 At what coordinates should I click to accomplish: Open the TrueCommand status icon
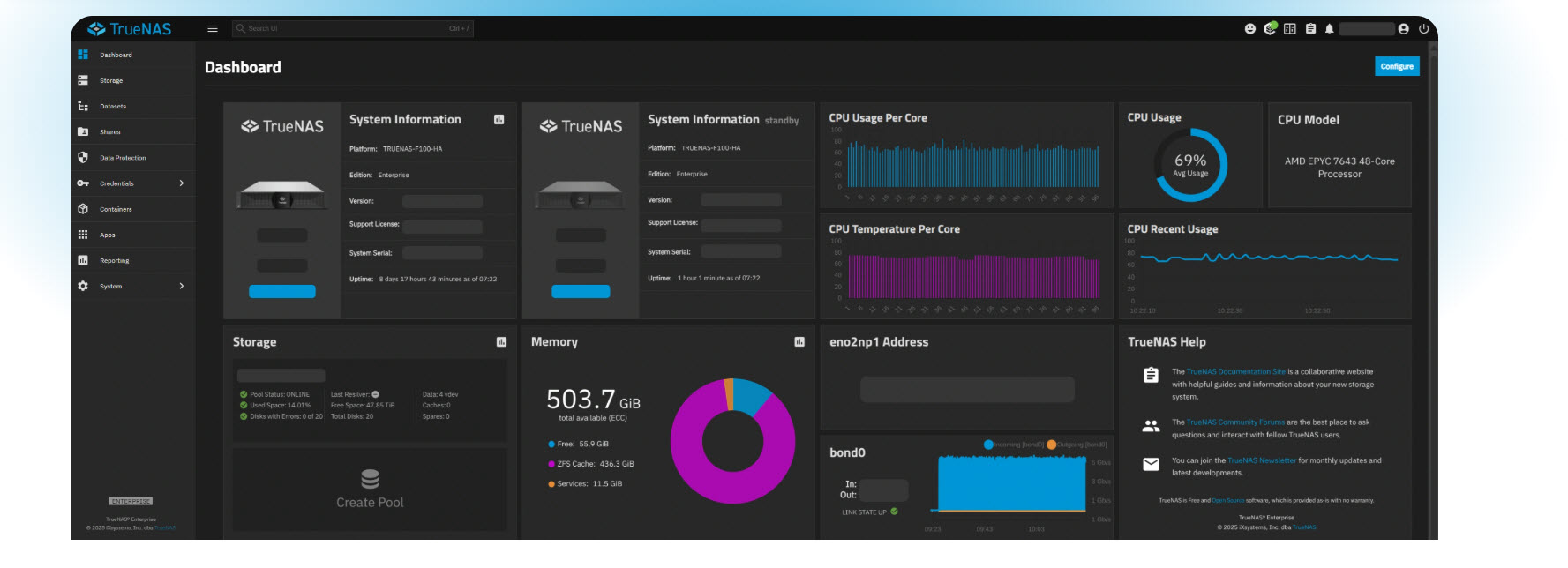point(1270,29)
